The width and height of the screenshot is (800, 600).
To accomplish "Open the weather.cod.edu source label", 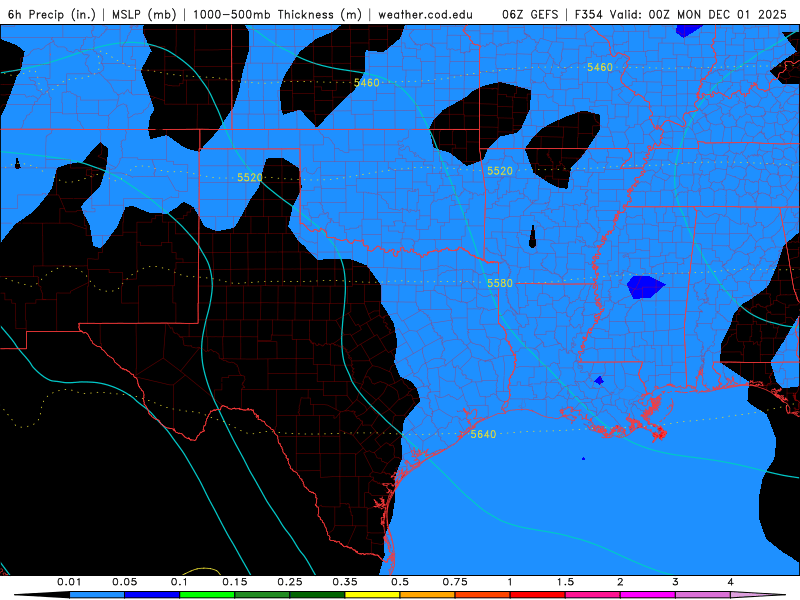I will pyautogui.click(x=426, y=14).
